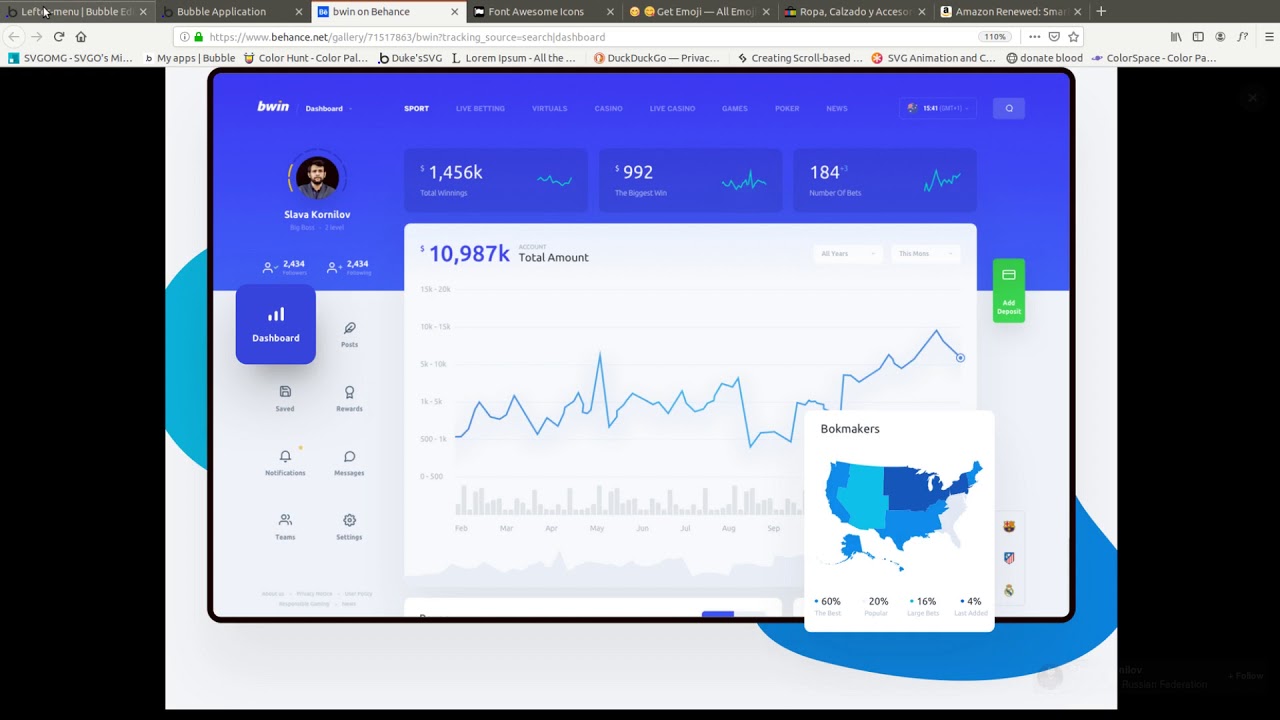Open the Teams people icon
The width and height of the screenshot is (1280, 720).
(x=285, y=520)
